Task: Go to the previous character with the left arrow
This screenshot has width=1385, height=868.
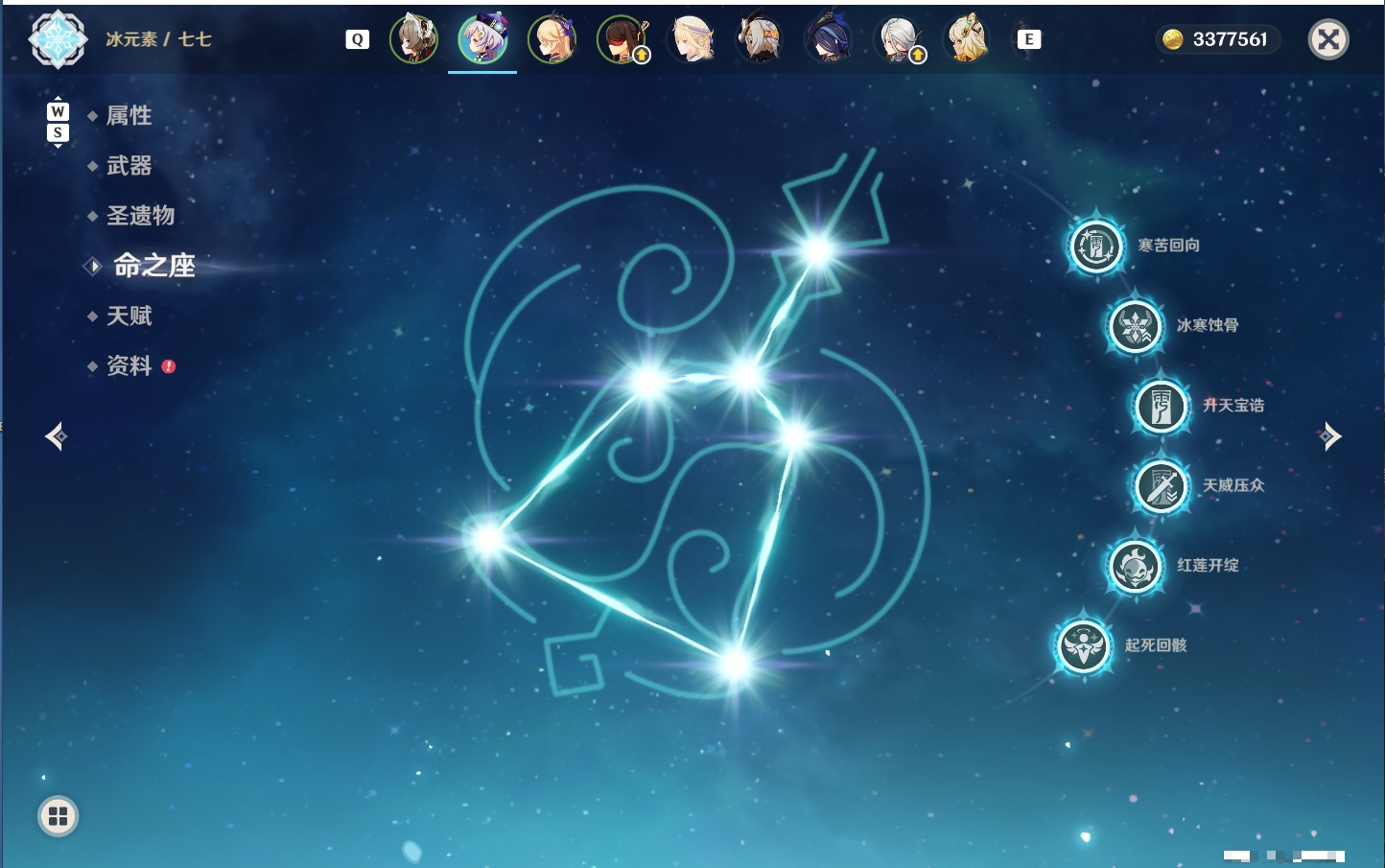Action: tap(56, 436)
